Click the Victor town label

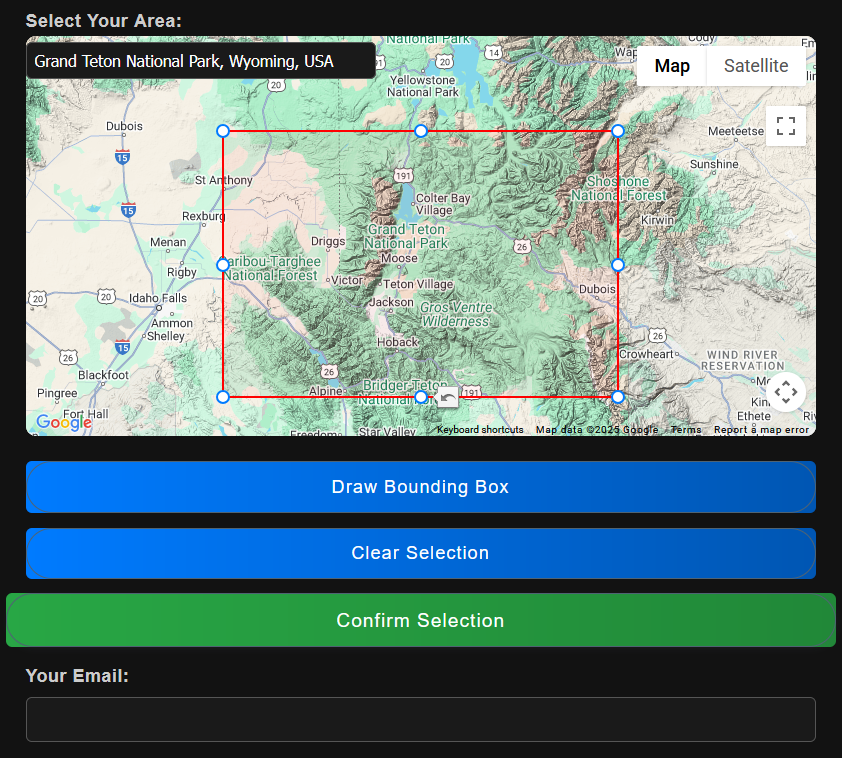tap(347, 280)
